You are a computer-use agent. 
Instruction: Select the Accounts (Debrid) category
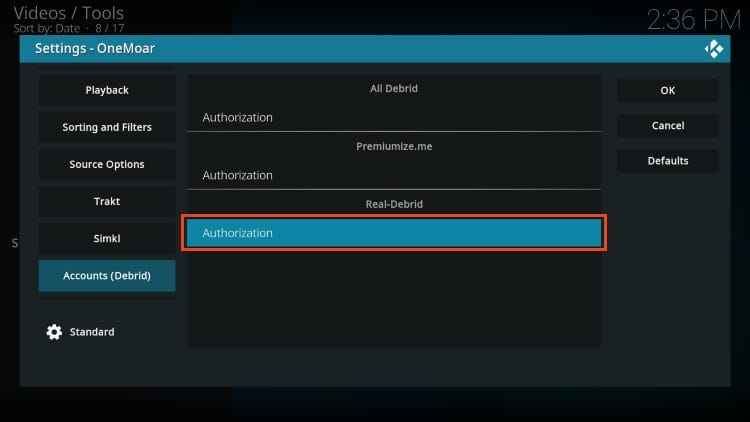(x=107, y=276)
